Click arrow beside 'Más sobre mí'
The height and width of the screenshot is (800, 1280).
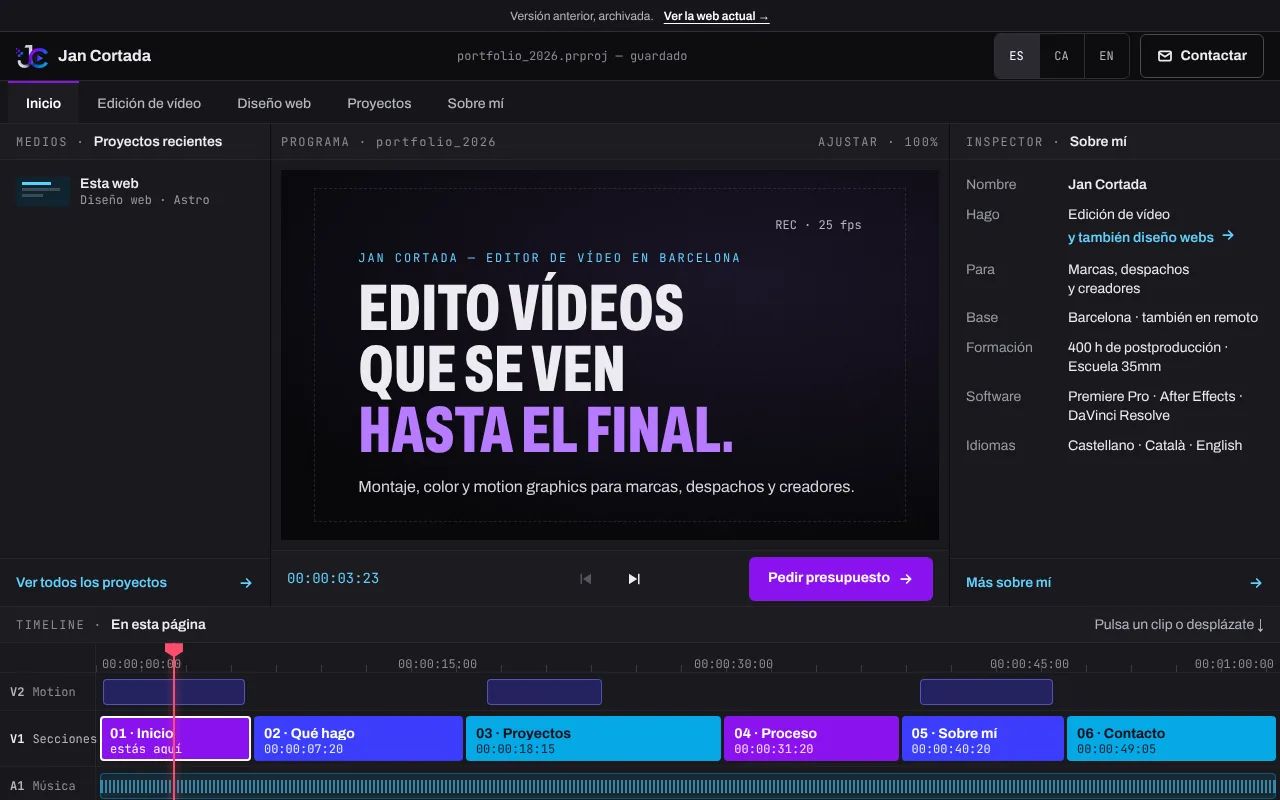[x=1257, y=582]
